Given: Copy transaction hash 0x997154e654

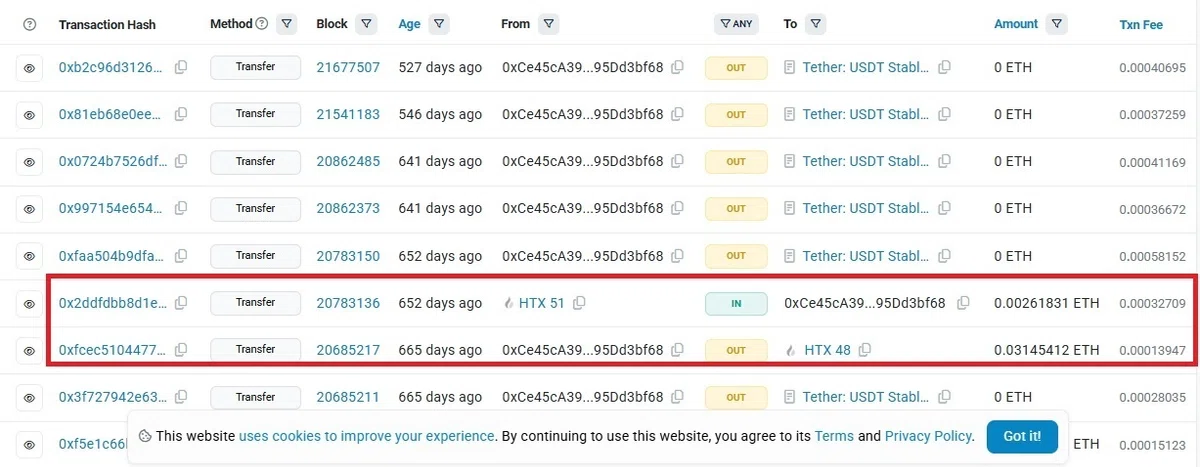Looking at the screenshot, I should pyautogui.click(x=181, y=208).
